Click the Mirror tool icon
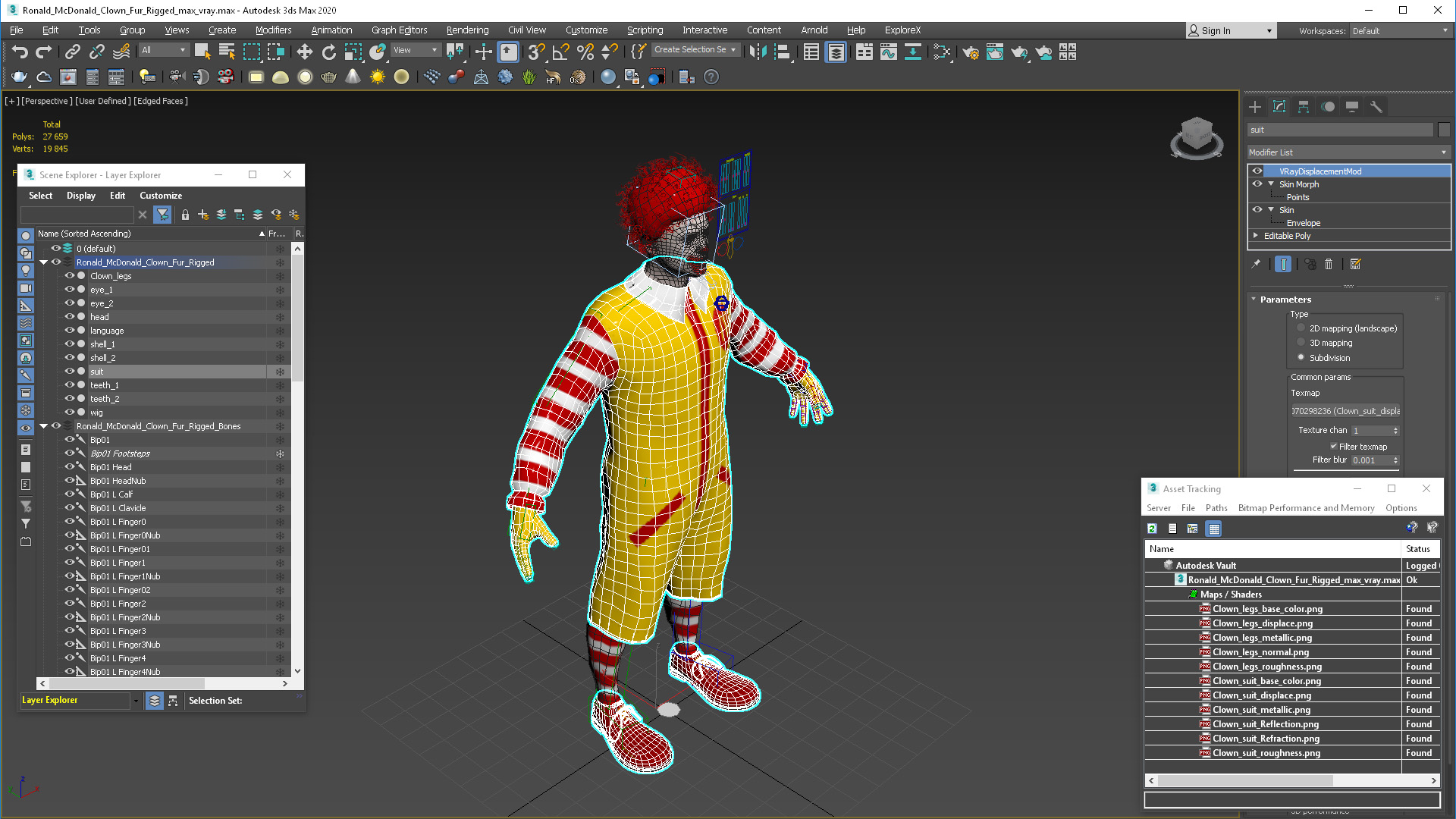Viewport: 1456px width, 819px height. pos(758,52)
